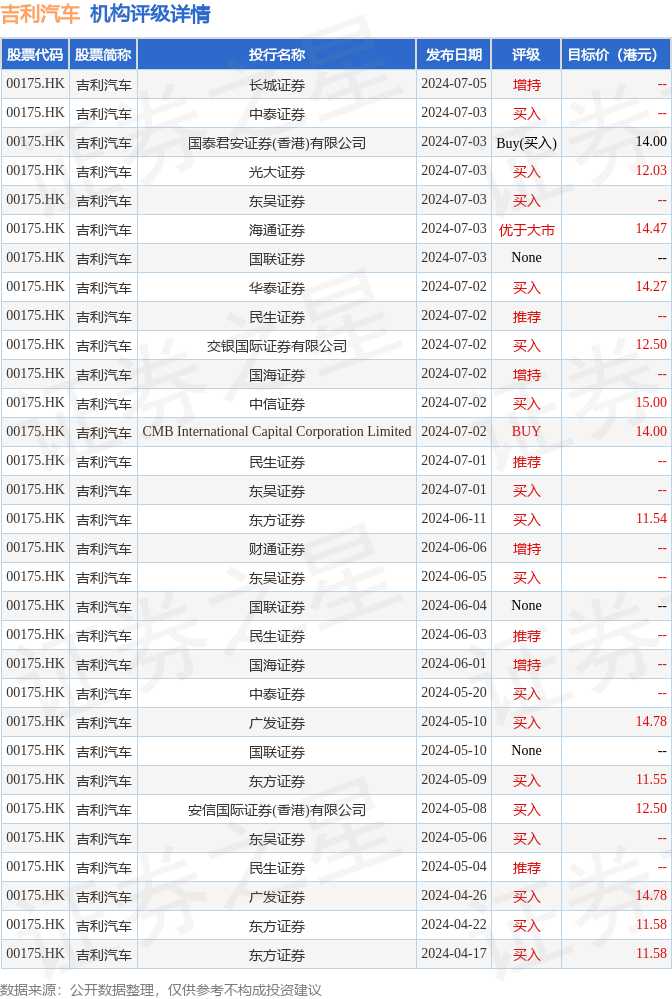Select None rating in 2024-06-04 row
This screenshot has height=999, width=672.
[x=526, y=606]
